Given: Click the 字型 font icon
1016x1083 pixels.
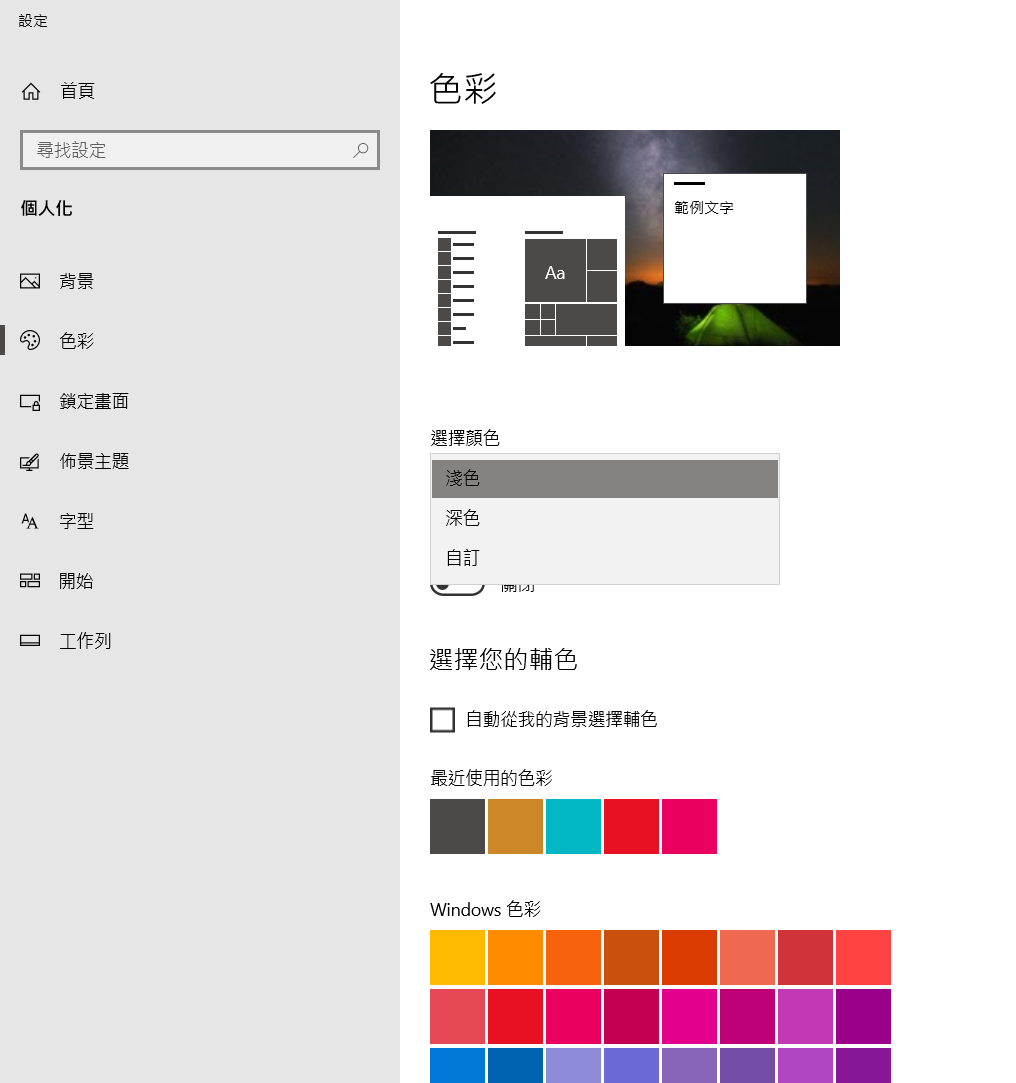Looking at the screenshot, I should click(x=30, y=521).
